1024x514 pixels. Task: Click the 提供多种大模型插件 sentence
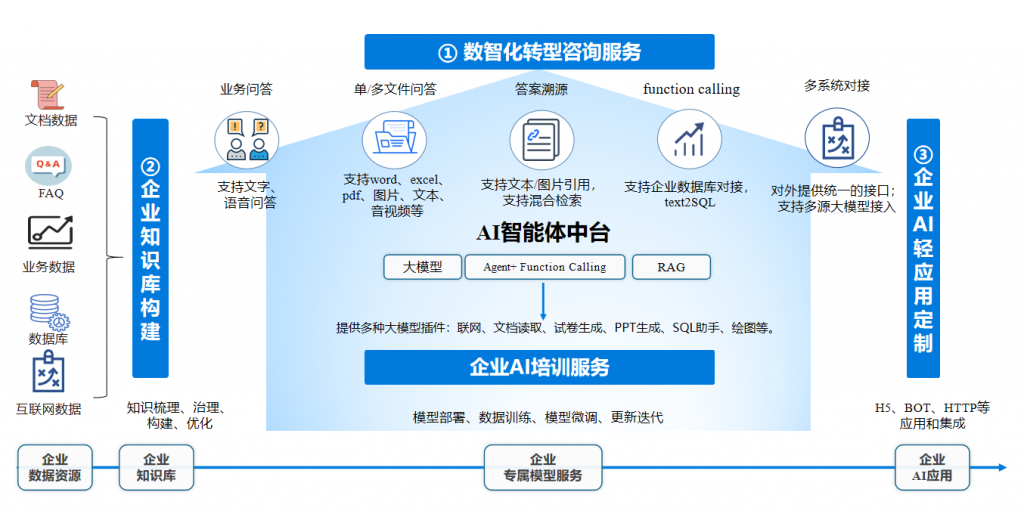point(556,328)
